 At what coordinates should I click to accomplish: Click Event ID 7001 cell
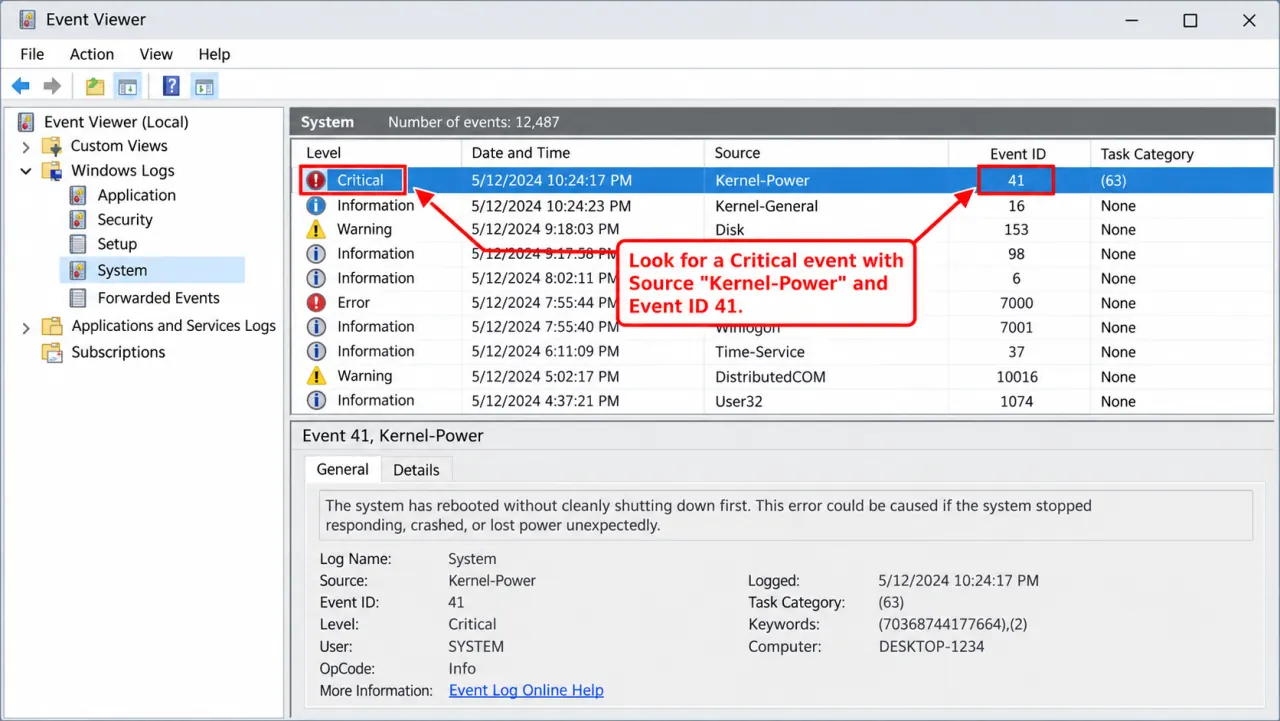1016,328
